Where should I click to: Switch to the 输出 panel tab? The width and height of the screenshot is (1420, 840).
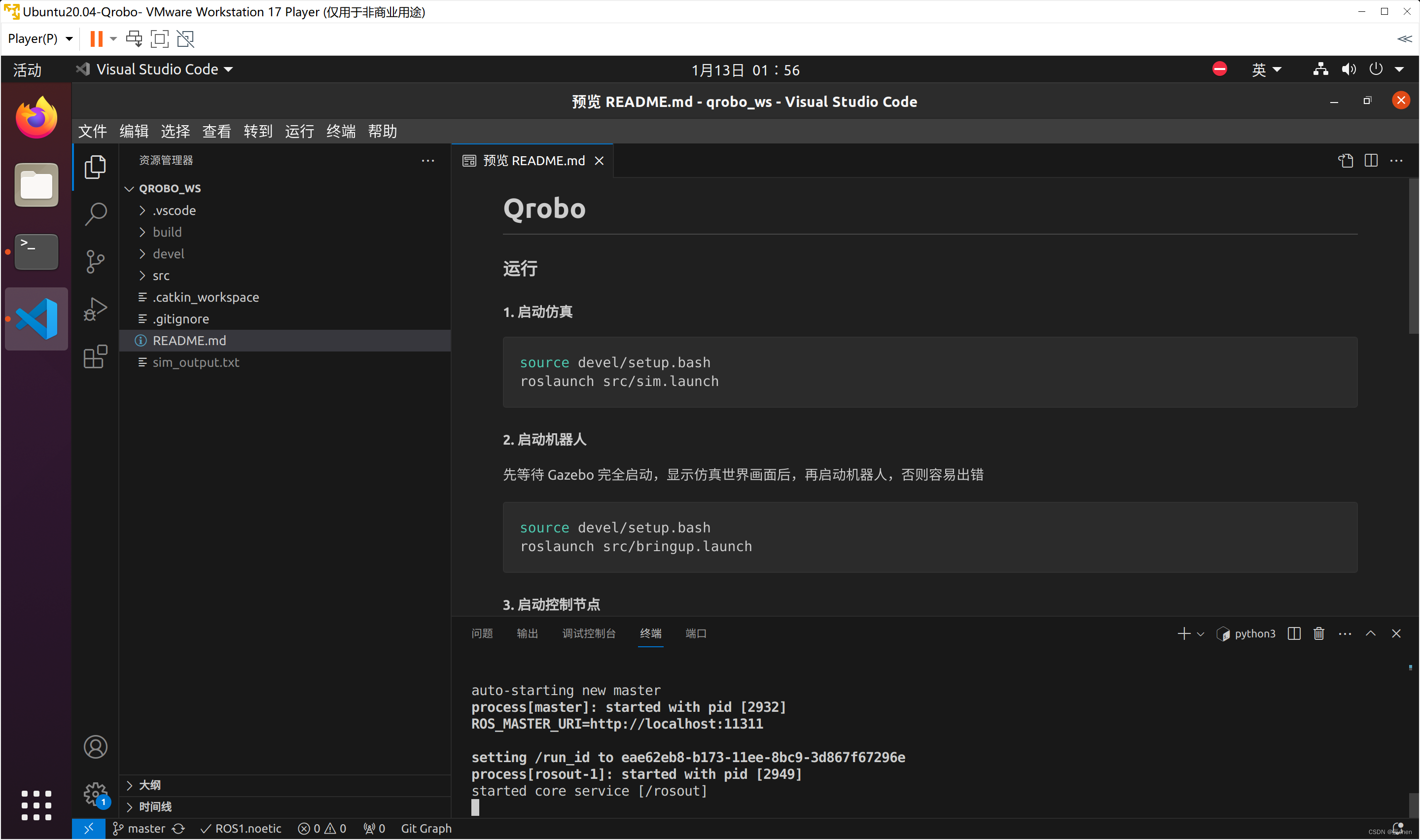click(527, 633)
